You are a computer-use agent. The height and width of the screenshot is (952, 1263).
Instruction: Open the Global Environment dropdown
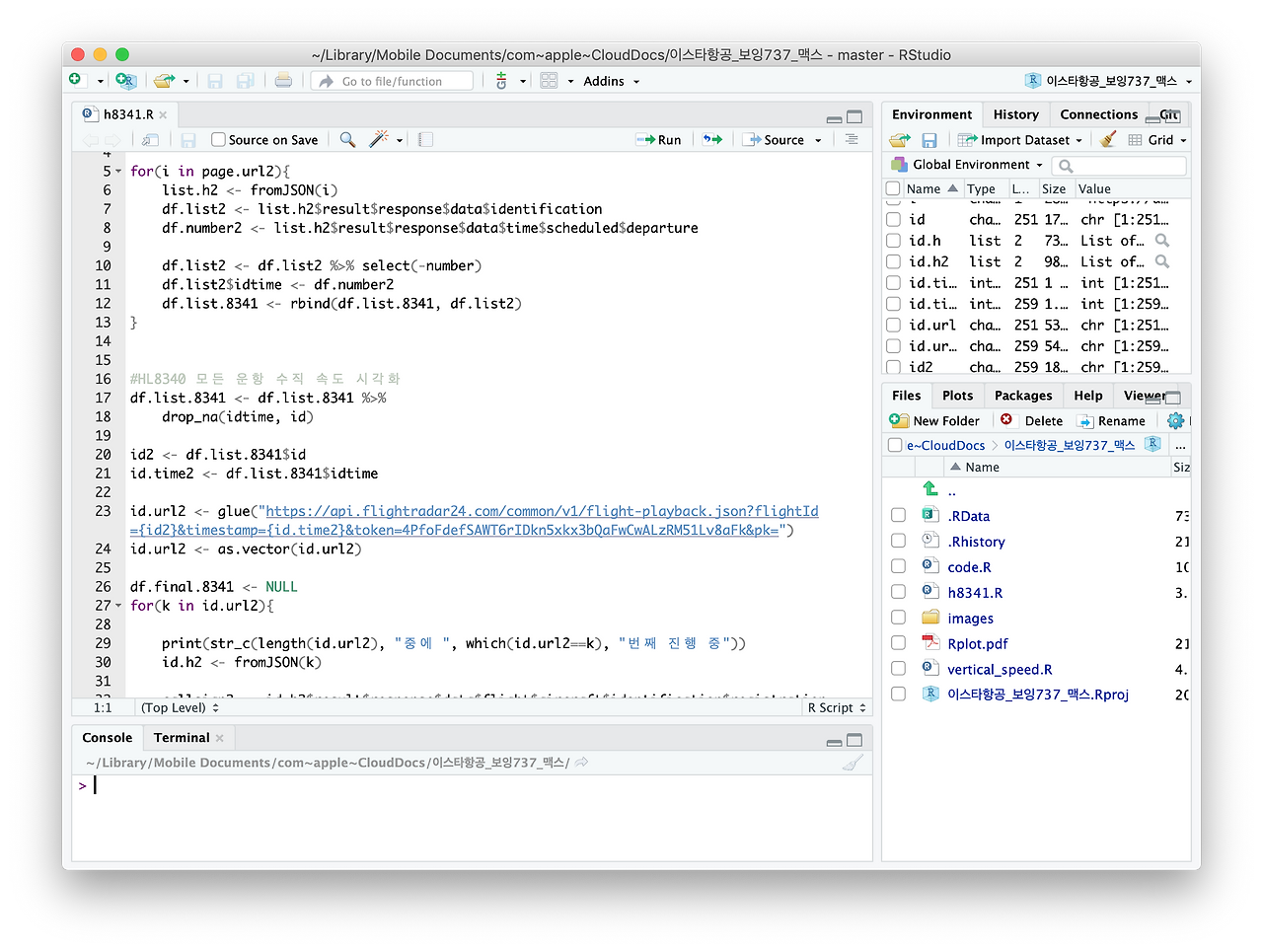pyautogui.click(x=967, y=165)
